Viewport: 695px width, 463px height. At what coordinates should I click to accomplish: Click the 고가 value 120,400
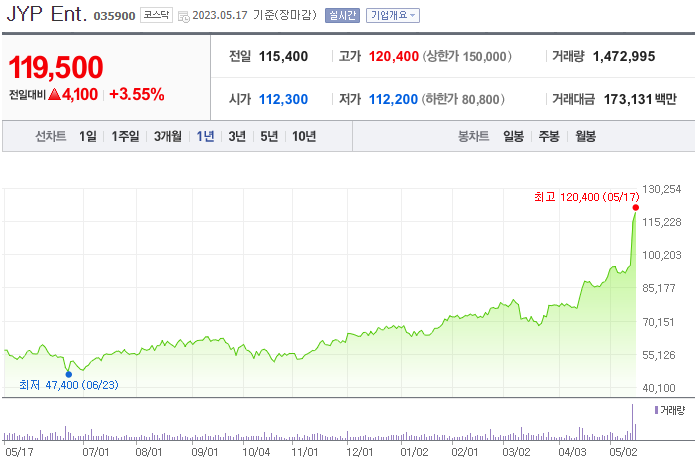394,56
